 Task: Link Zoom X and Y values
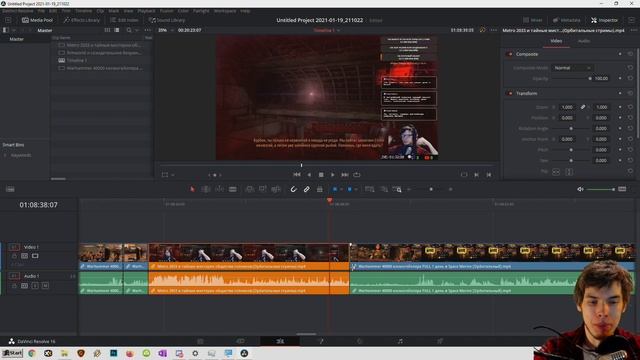pyautogui.click(x=583, y=107)
